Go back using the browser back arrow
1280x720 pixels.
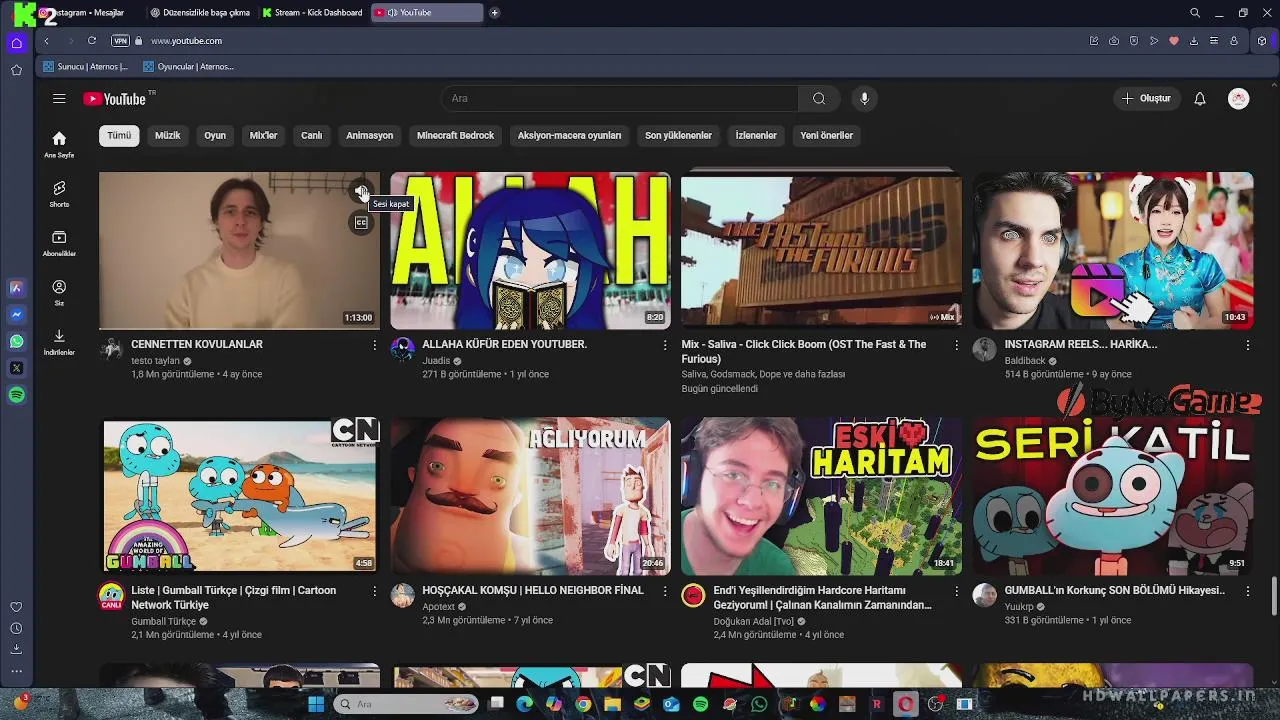pyautogui.click(x=46, y=41)
